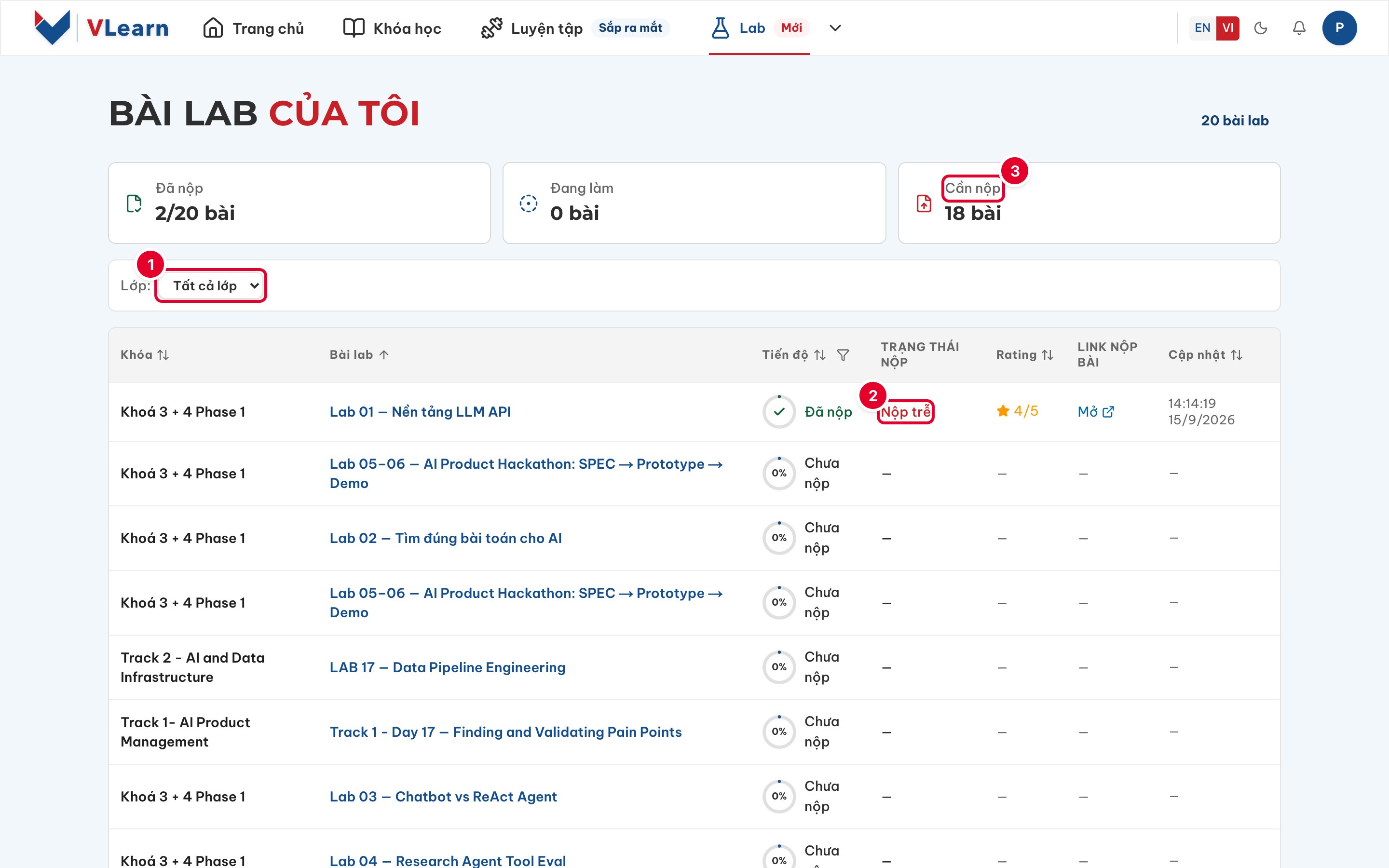Open the Tiến độ filter funnel icon
This screenshot has width=1389, height=868.
[843, 355]
